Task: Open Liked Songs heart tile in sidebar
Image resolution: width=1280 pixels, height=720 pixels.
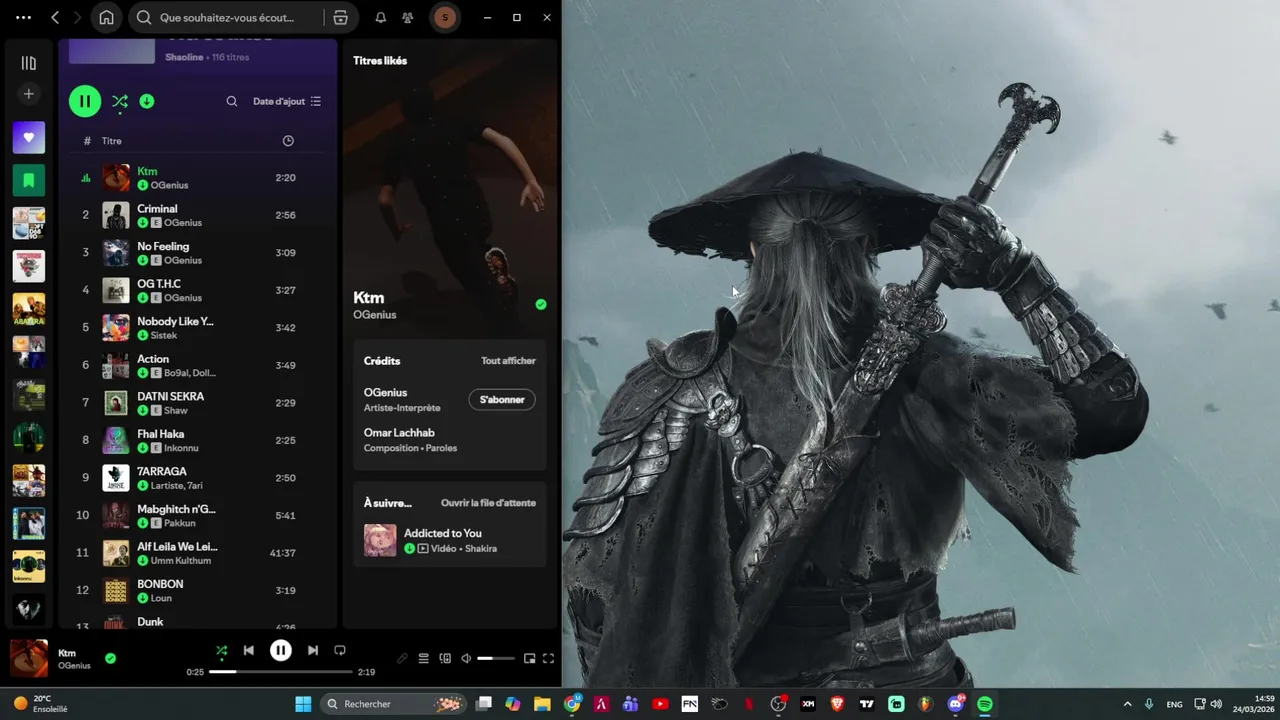Action: tap(28, 137)
